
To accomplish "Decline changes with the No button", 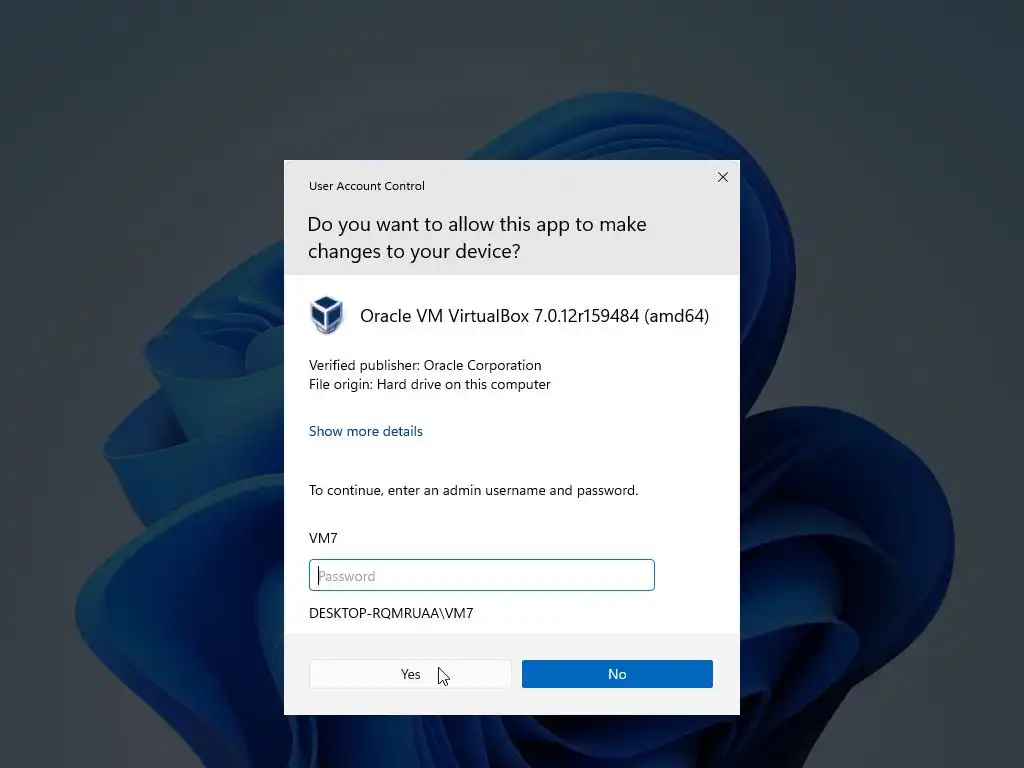I will point(617,674).
